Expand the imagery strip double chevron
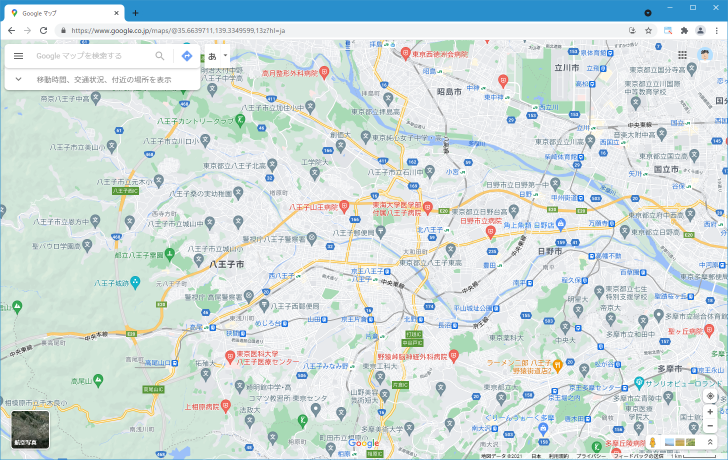728x460 pixels. [709, 442]
